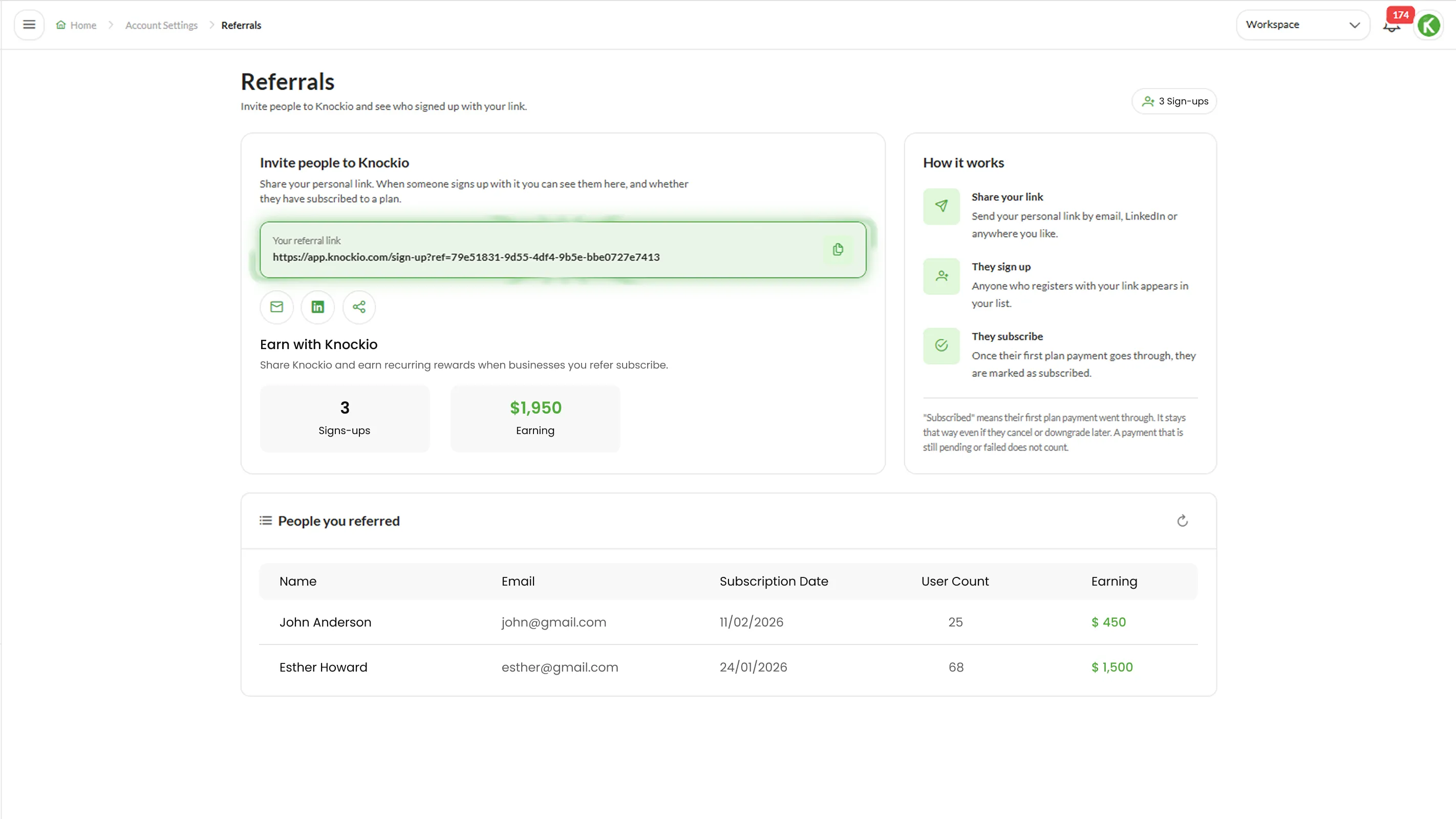Click the How it works heading
Viewport: 1456px width, 819px height.
(x=963, y=163)
